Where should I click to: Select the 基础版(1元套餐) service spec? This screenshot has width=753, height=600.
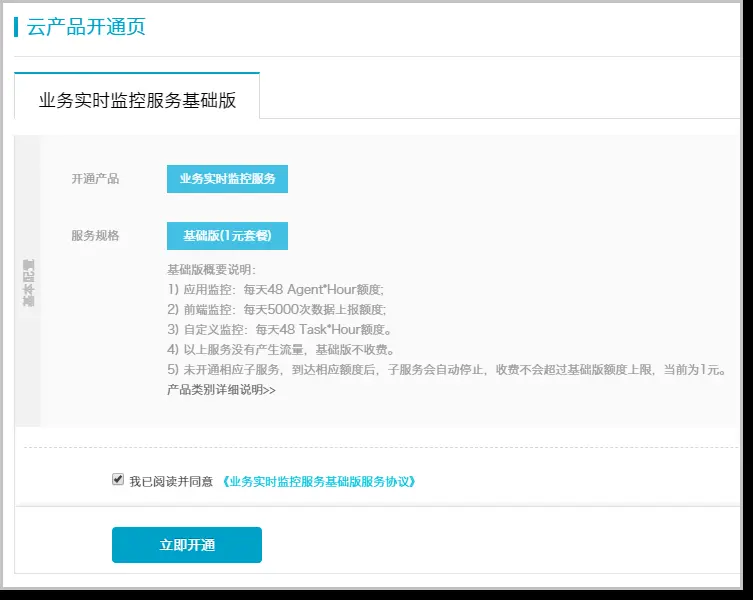[x=227, y=235]
